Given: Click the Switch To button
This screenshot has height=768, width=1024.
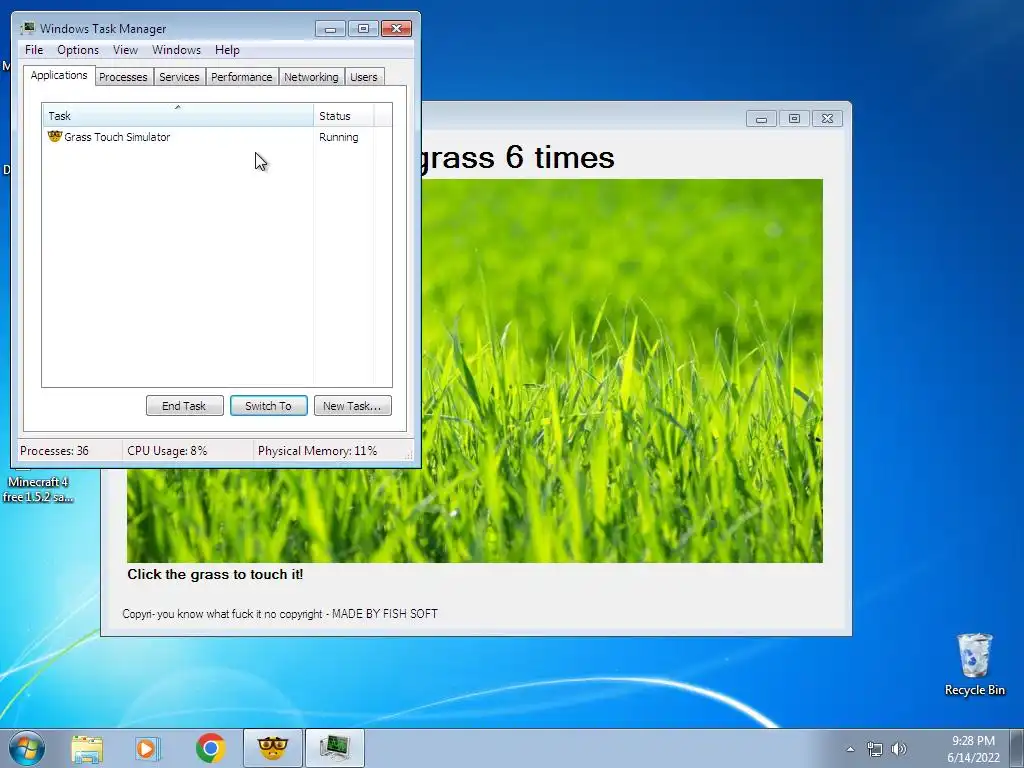Looking at the screenshot, I should (268, 406).
